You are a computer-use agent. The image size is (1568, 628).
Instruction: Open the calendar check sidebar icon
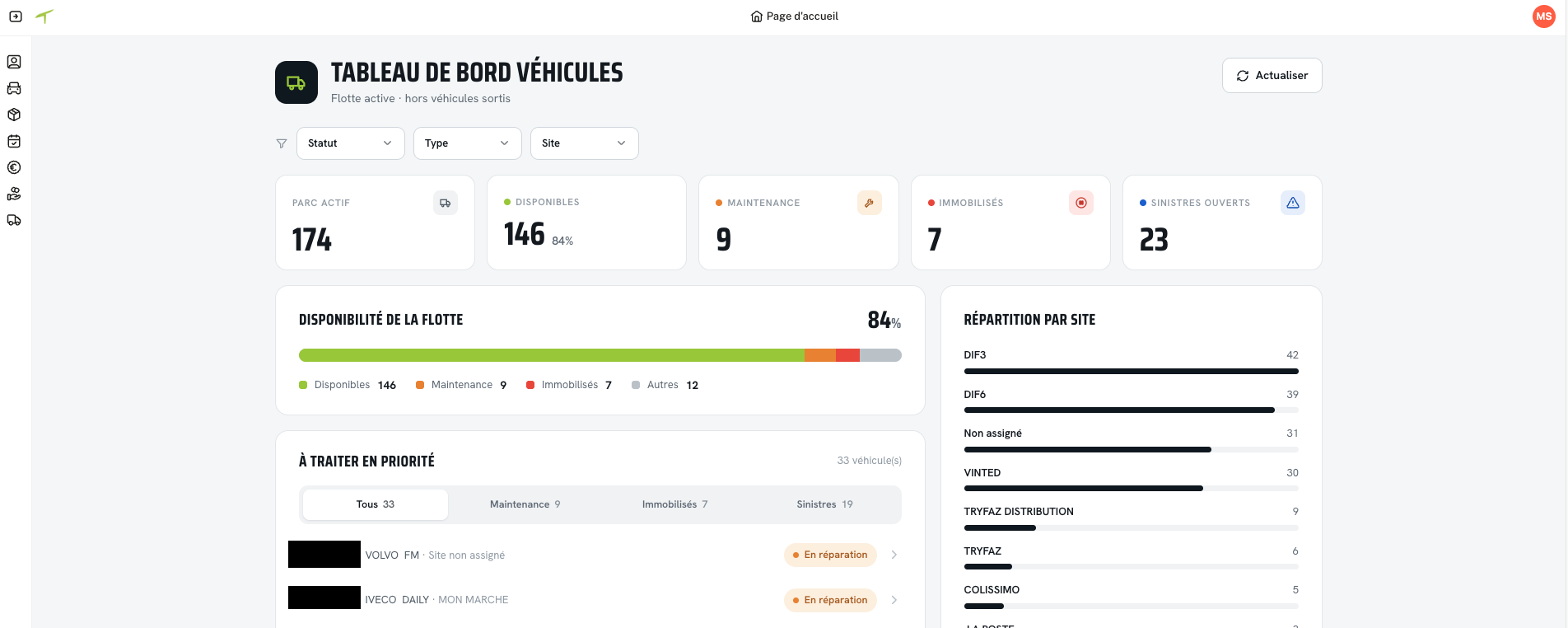[x=14, y=141]
